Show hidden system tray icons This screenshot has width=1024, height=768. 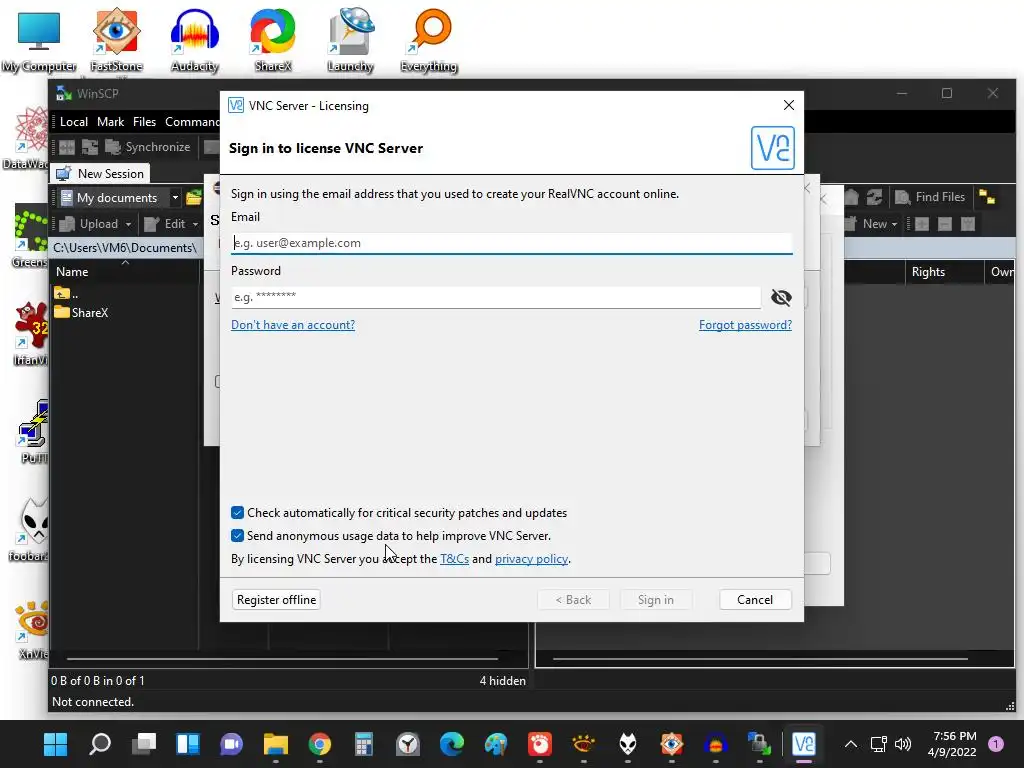850,744
